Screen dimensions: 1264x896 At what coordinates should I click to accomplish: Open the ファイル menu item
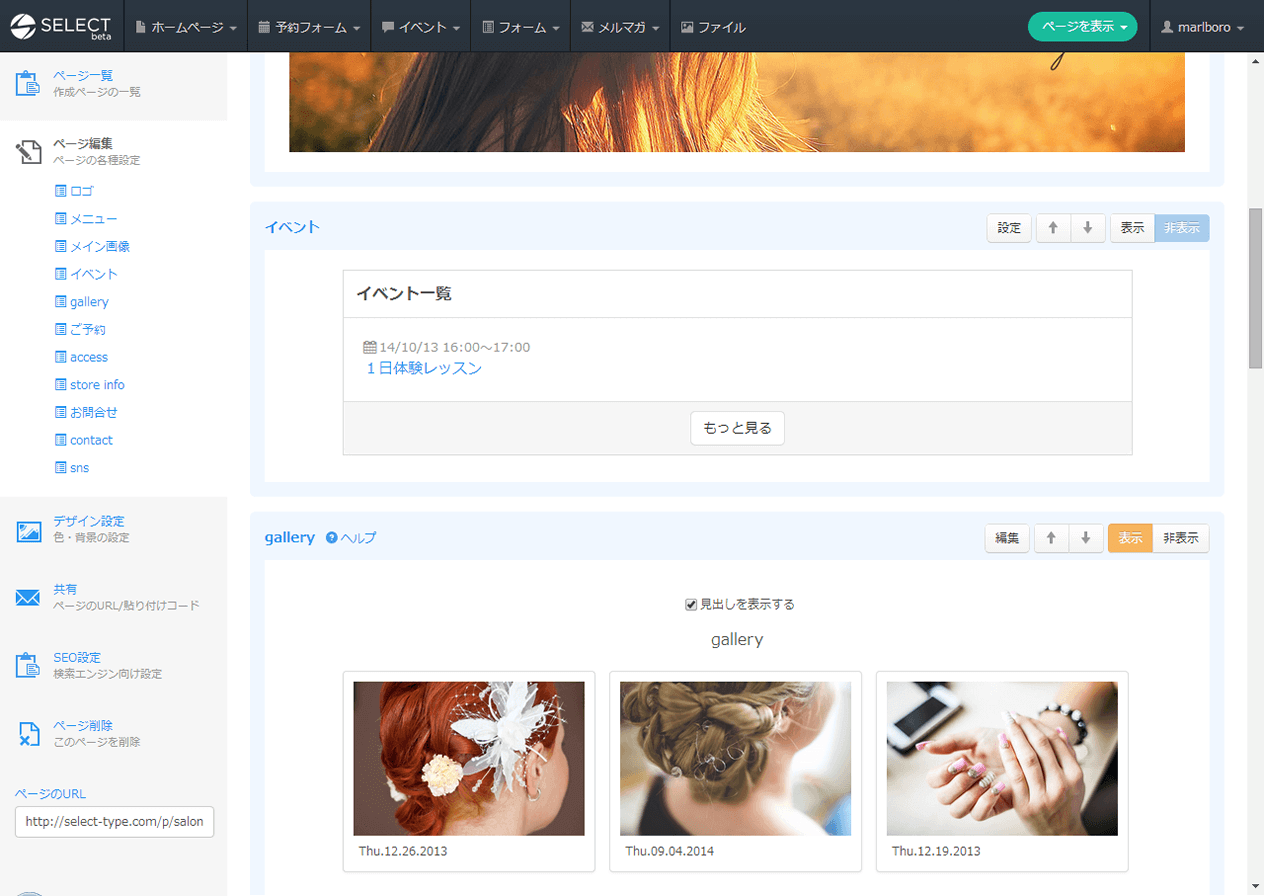tap(713, 28)
